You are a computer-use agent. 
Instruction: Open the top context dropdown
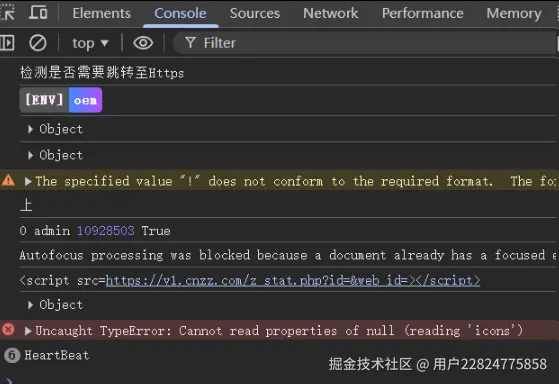[90, 43]
